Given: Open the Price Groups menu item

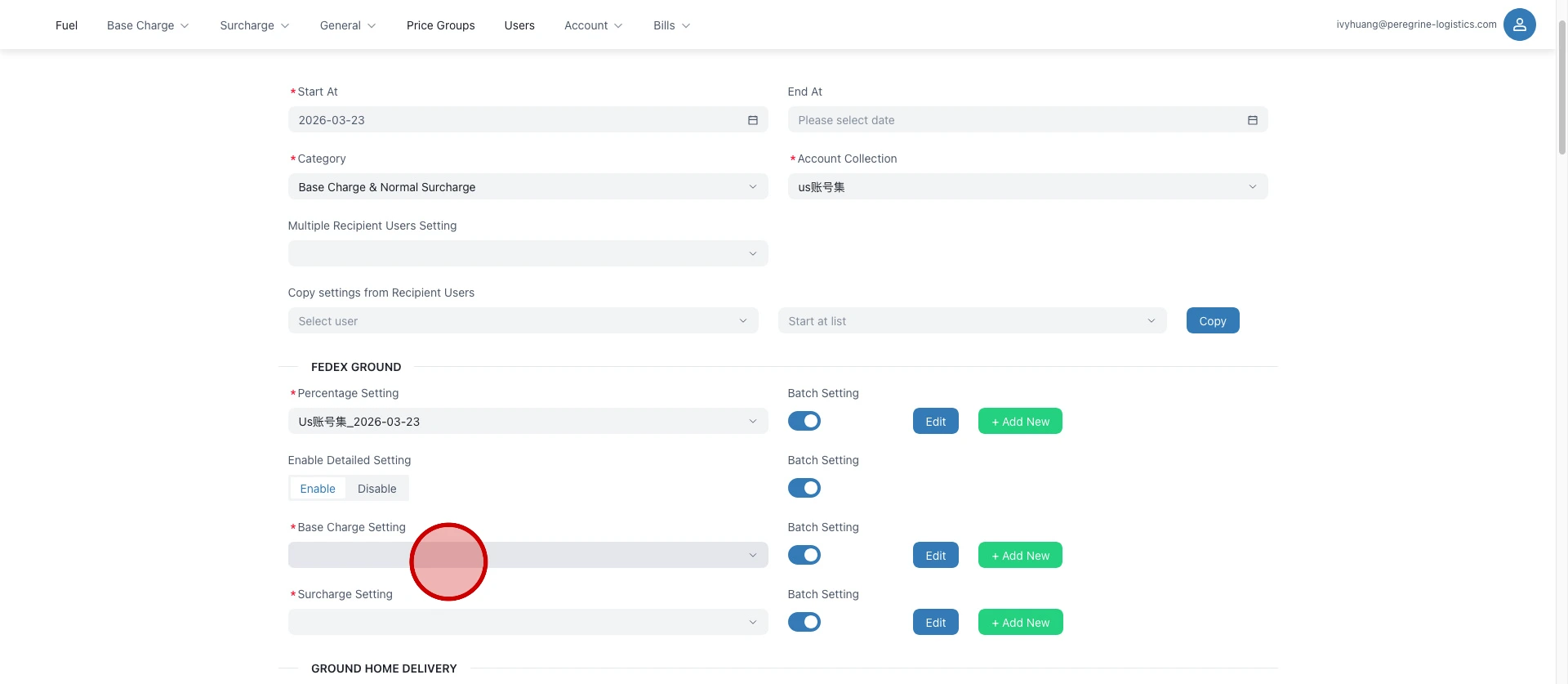Looking at the screenshot, I should pos(440,25).
